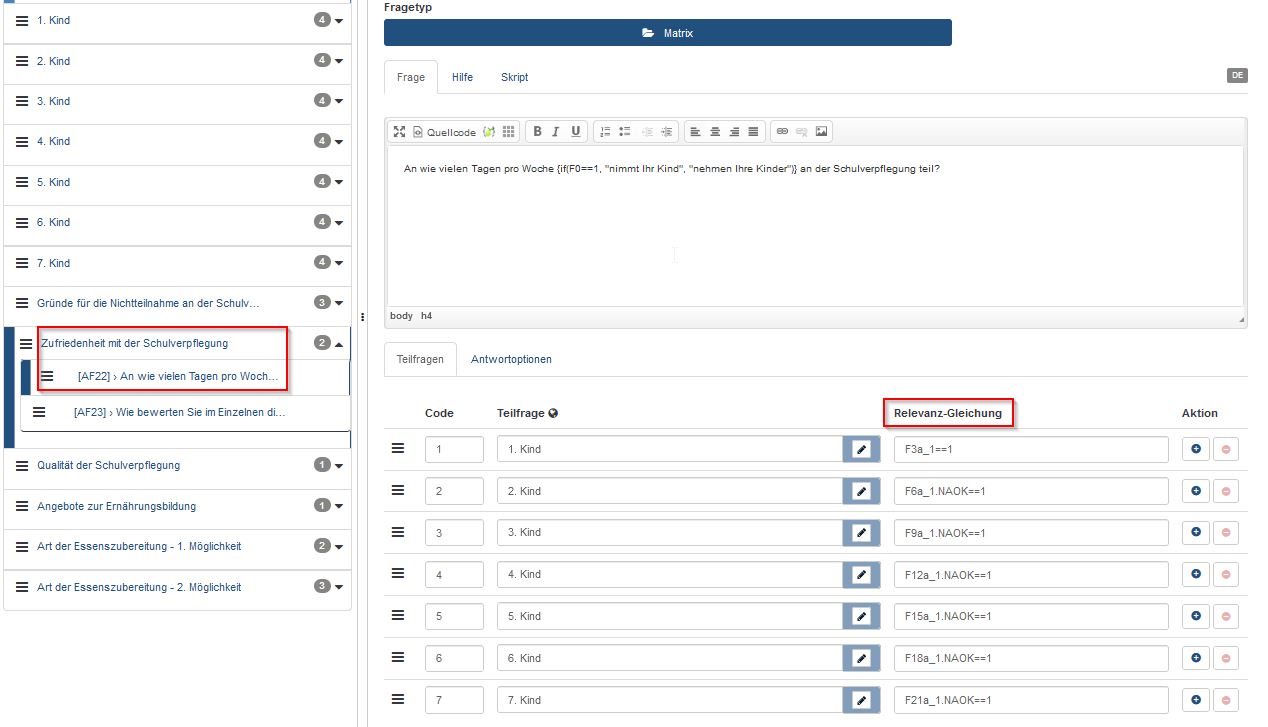Open the Hilfe tab
The width and height of the screenshot is (1268, 727).
coord(462,77)
